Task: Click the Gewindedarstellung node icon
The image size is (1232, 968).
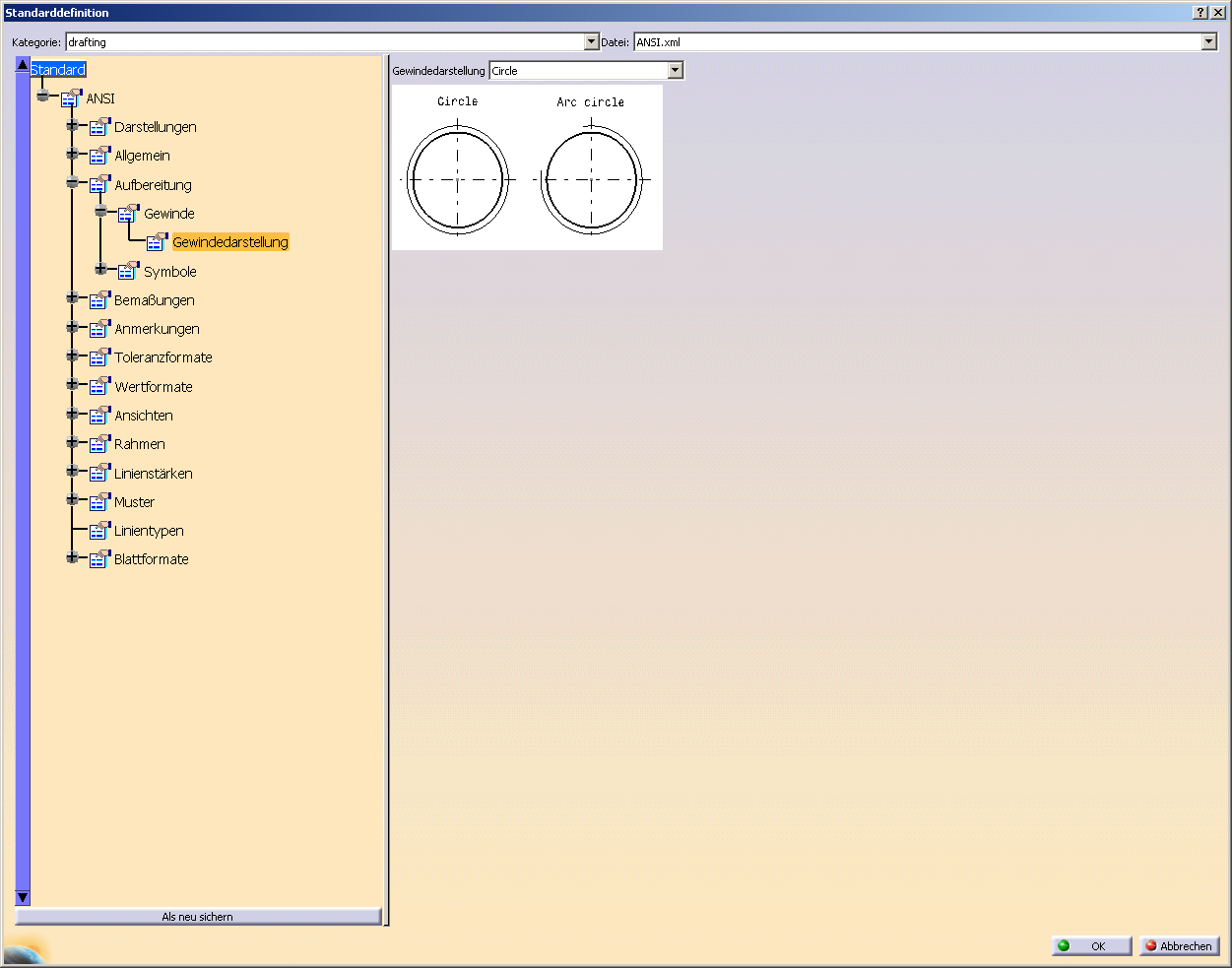Action: 157,242
